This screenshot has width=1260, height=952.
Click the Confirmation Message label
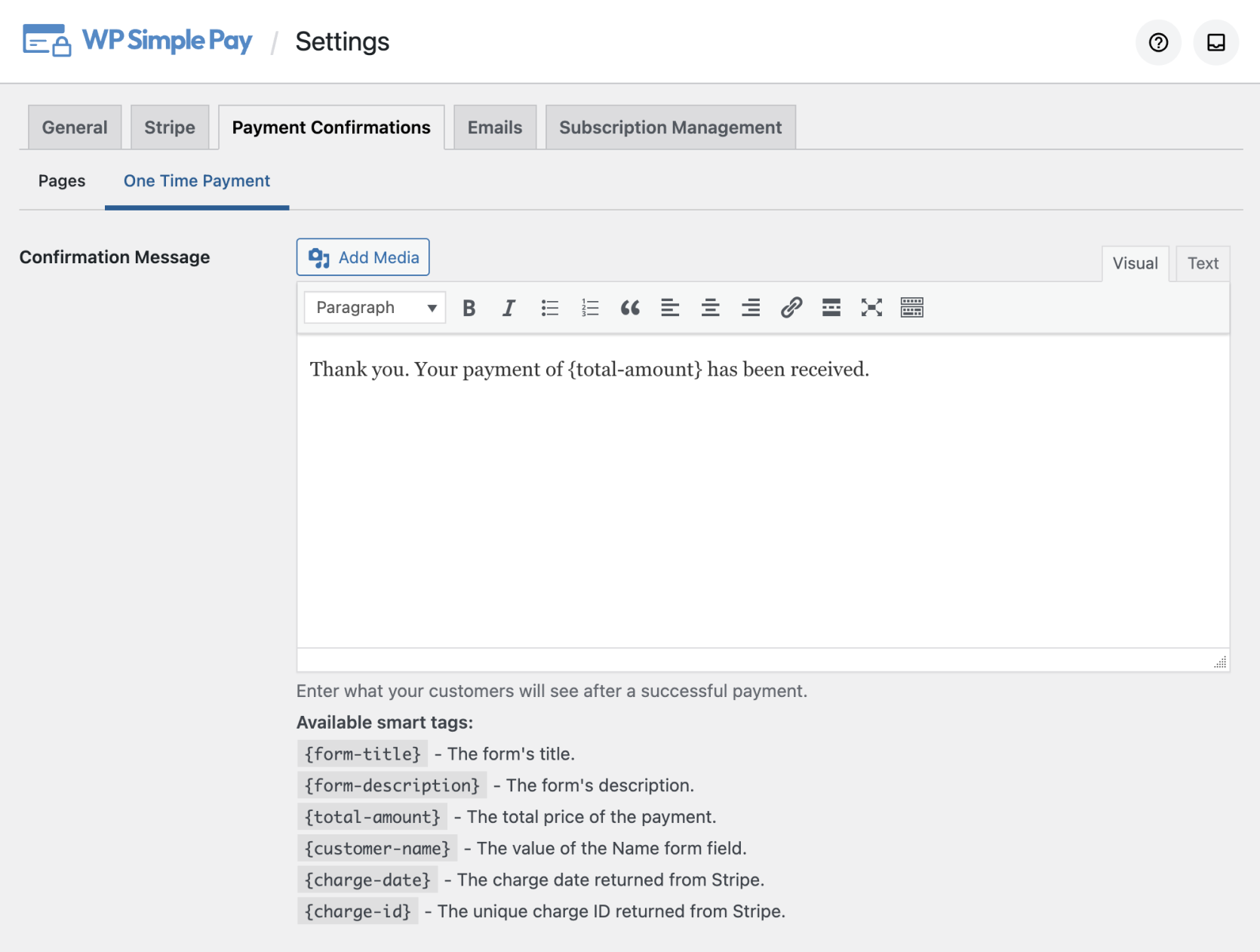(x=115, y=257)
